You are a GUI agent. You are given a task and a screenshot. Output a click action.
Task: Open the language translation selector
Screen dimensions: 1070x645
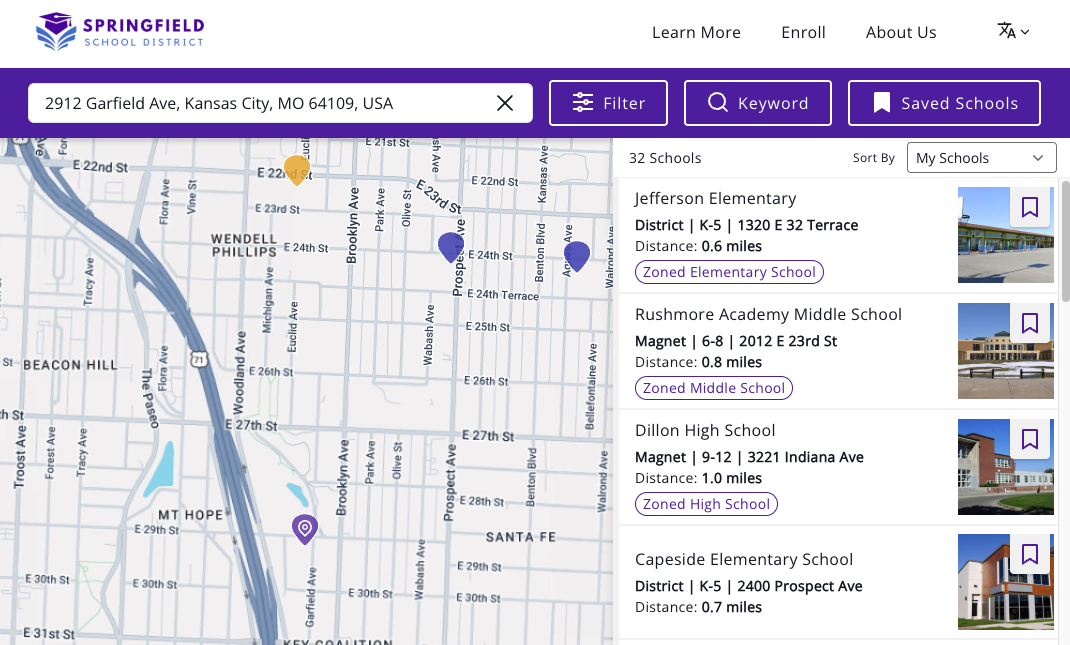(x=1013, y=31)
